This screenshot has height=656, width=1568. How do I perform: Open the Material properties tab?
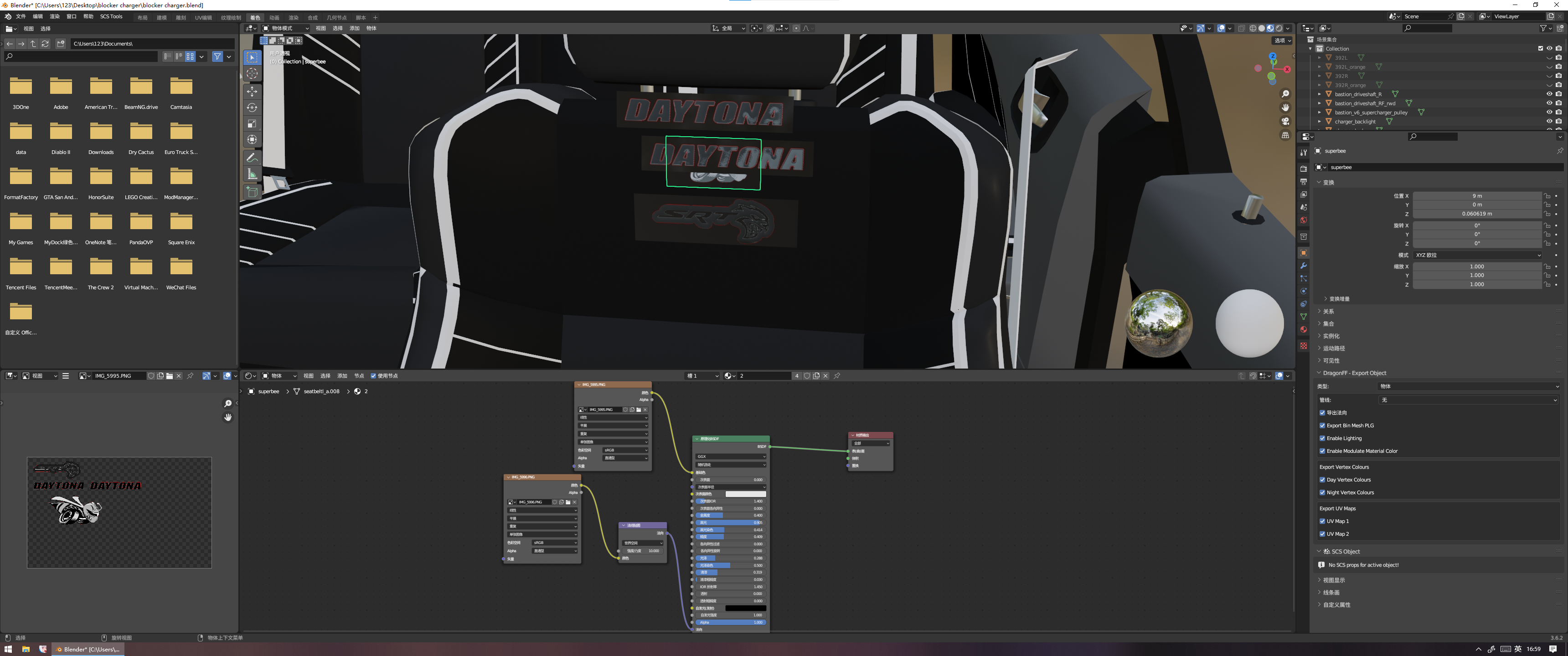[x=1303, y=330]
